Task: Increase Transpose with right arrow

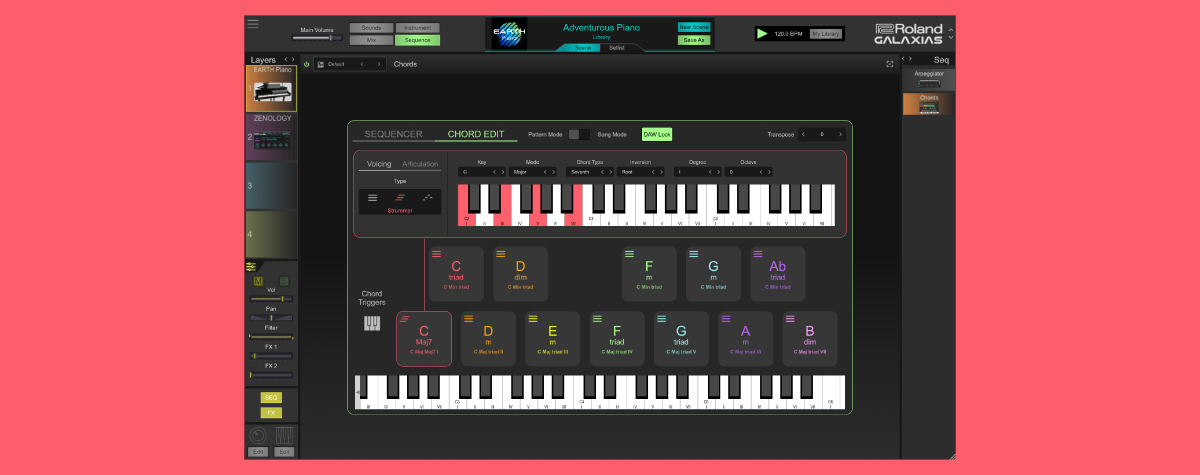Action: coord(840,134)
